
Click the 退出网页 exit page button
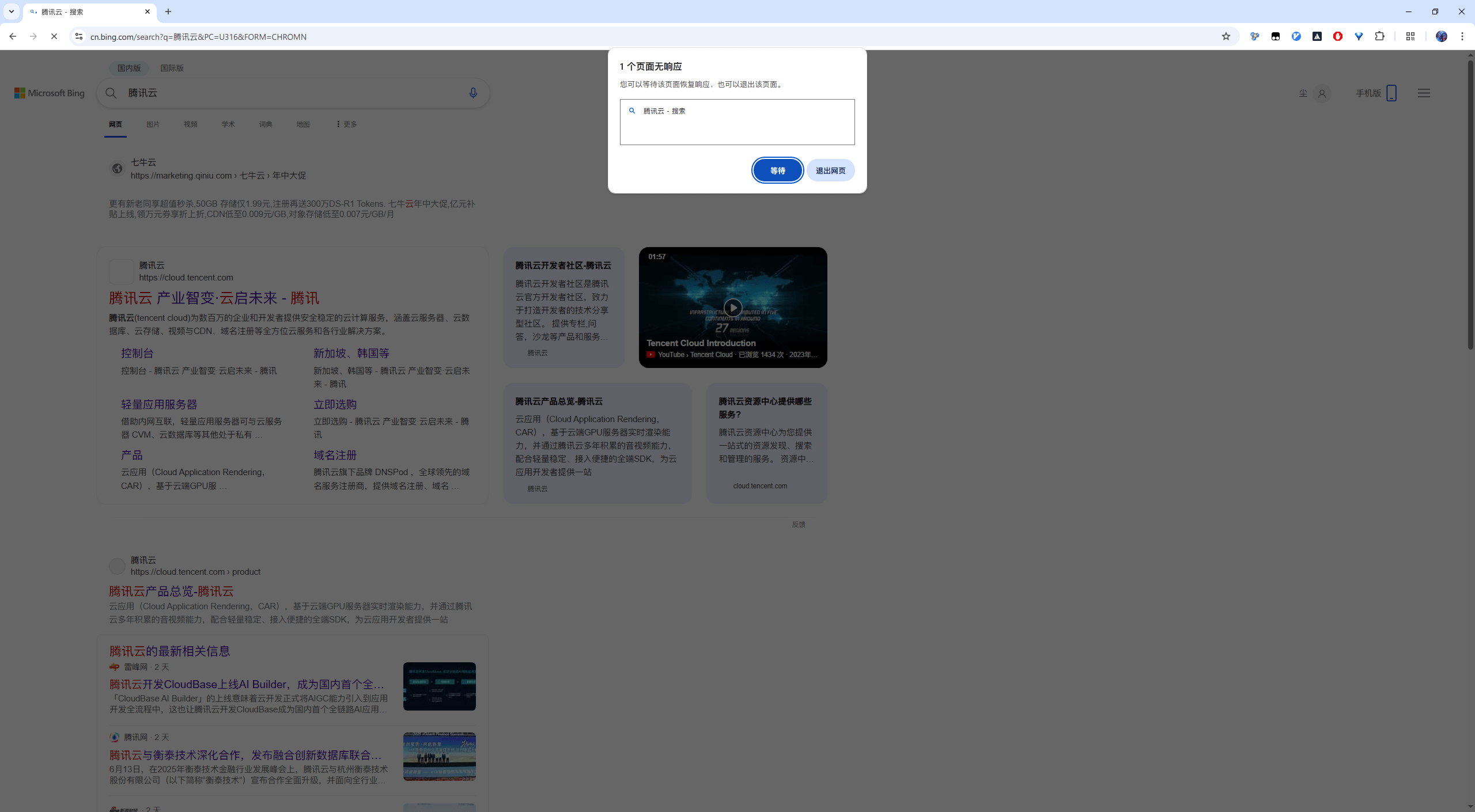830,170
